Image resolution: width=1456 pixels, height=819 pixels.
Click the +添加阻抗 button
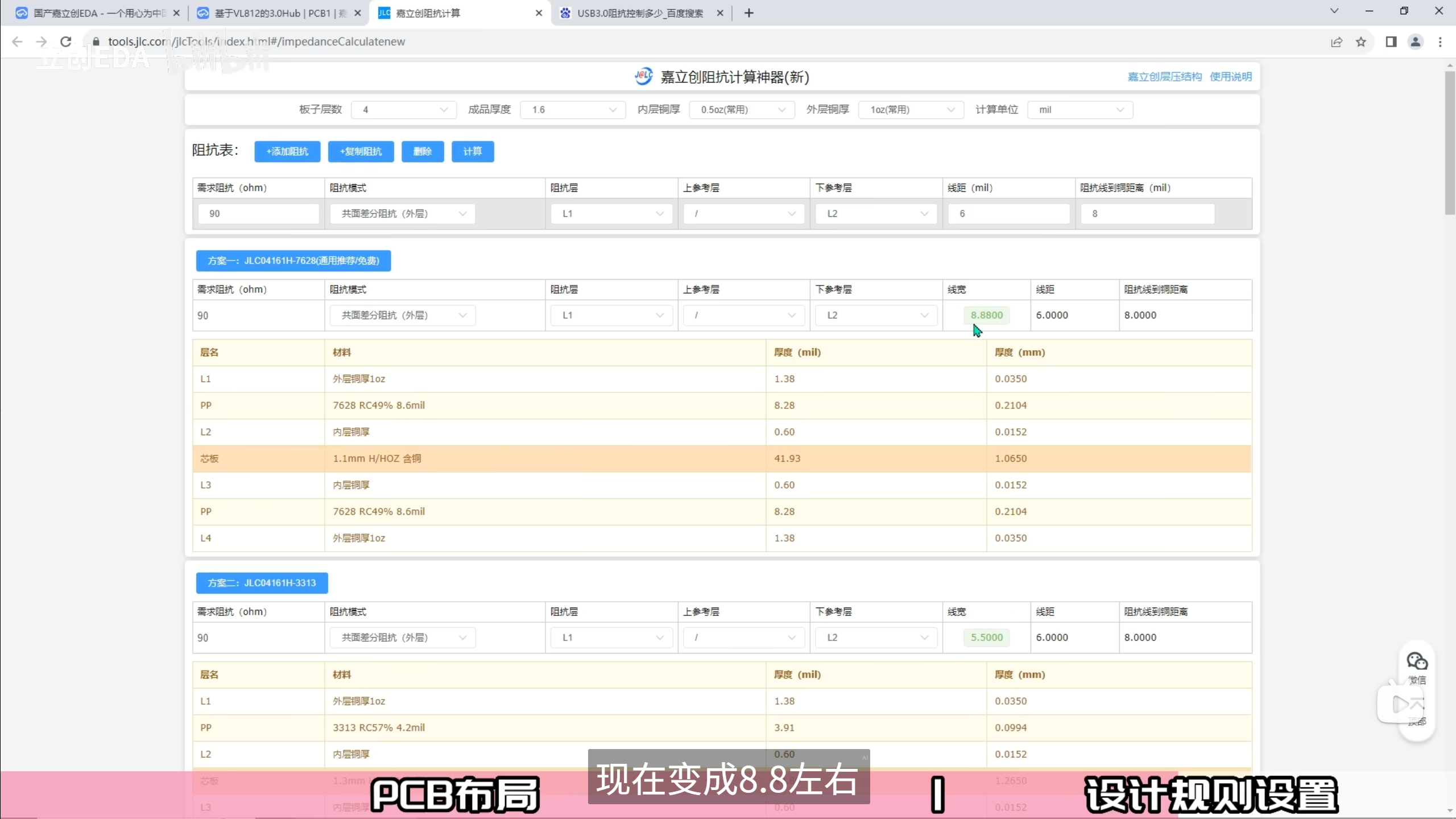click(x=287, y=151)
